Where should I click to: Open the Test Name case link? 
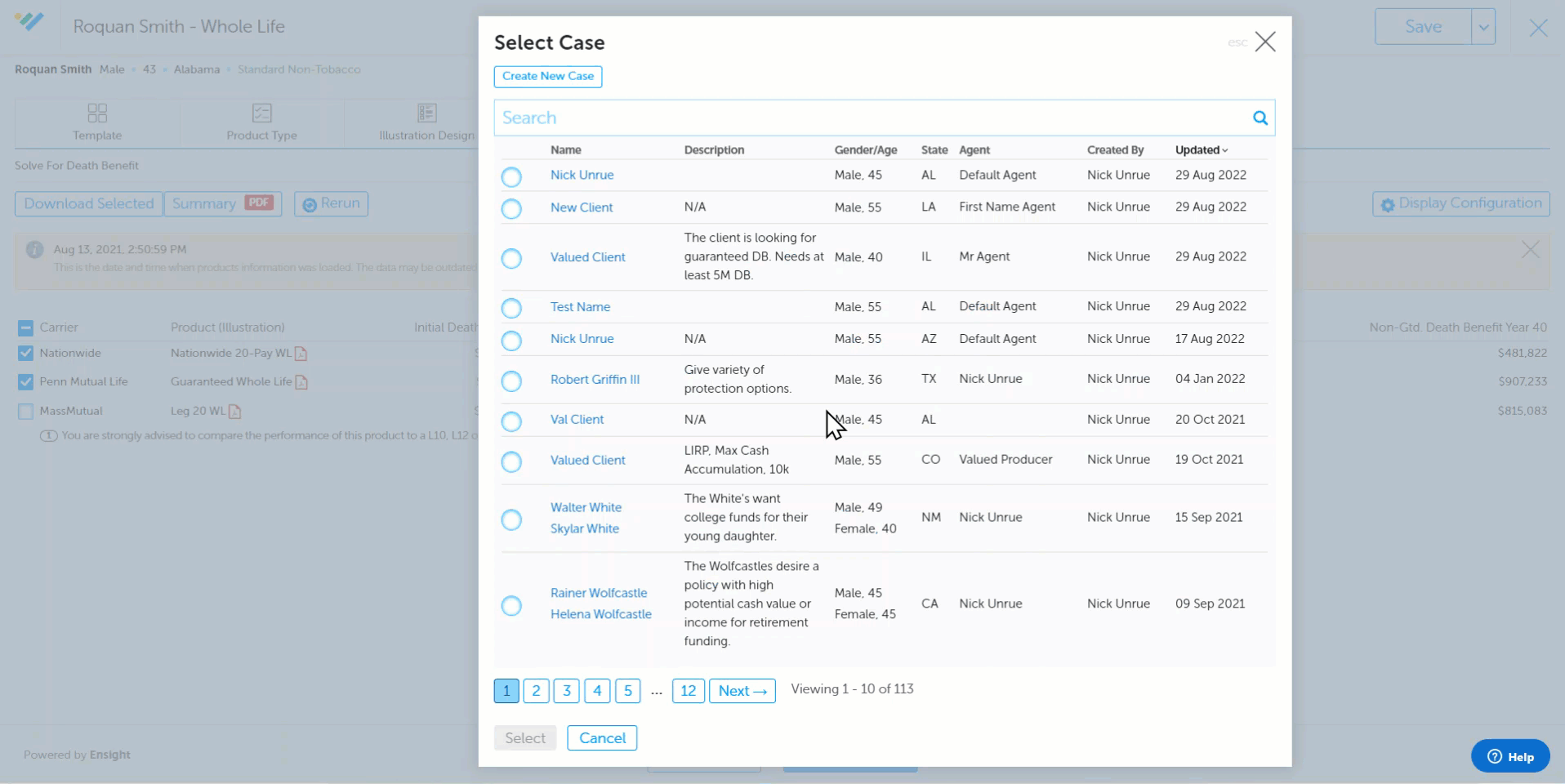click(x=580, y=307)
